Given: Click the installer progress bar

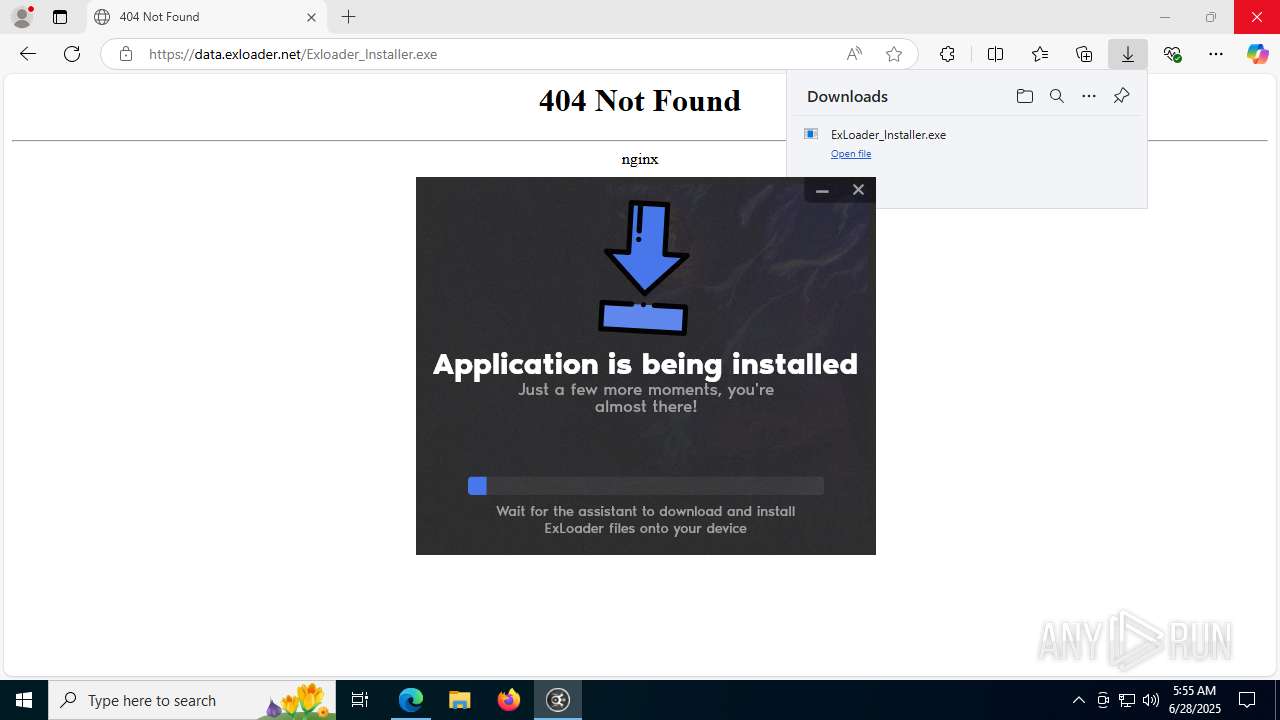Looking at the screenshot, I should click(646, 486).
